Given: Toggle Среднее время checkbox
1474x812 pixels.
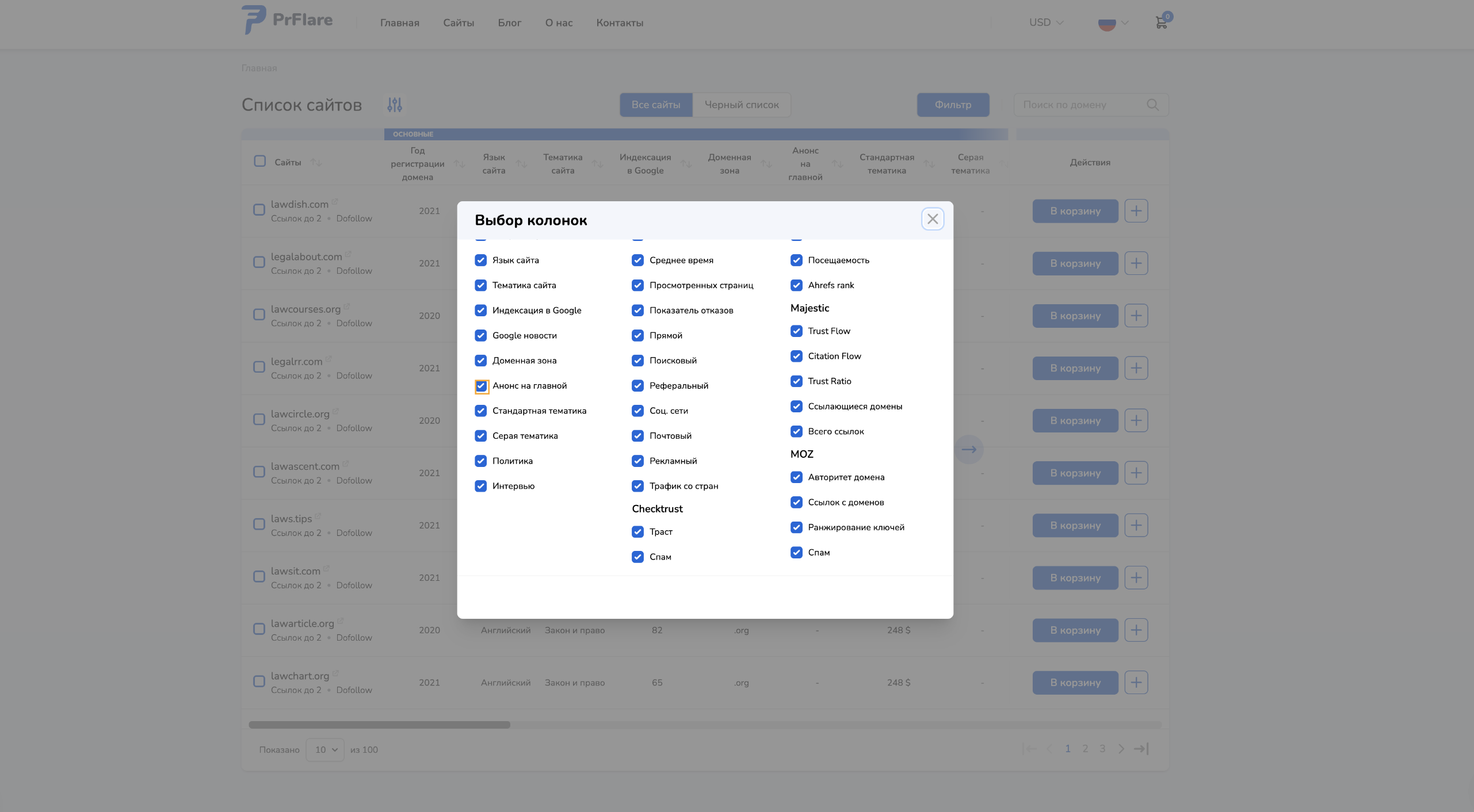Looking at the screenshot, I should click(x=637, y=260).
